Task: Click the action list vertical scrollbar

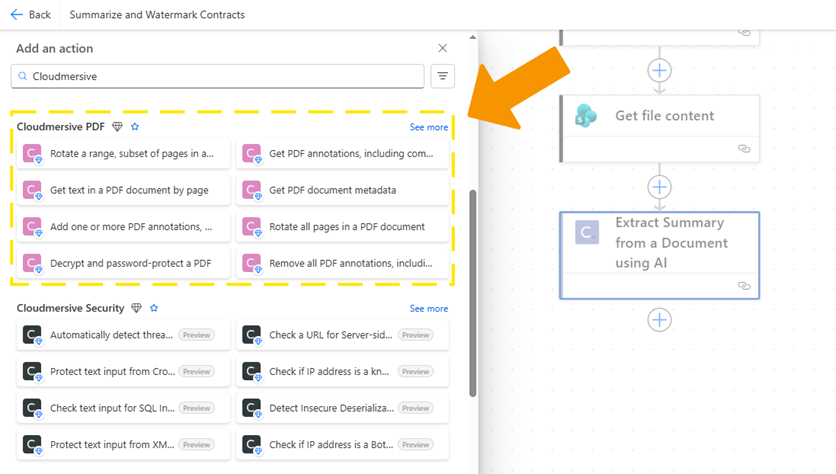Action: 472,293
